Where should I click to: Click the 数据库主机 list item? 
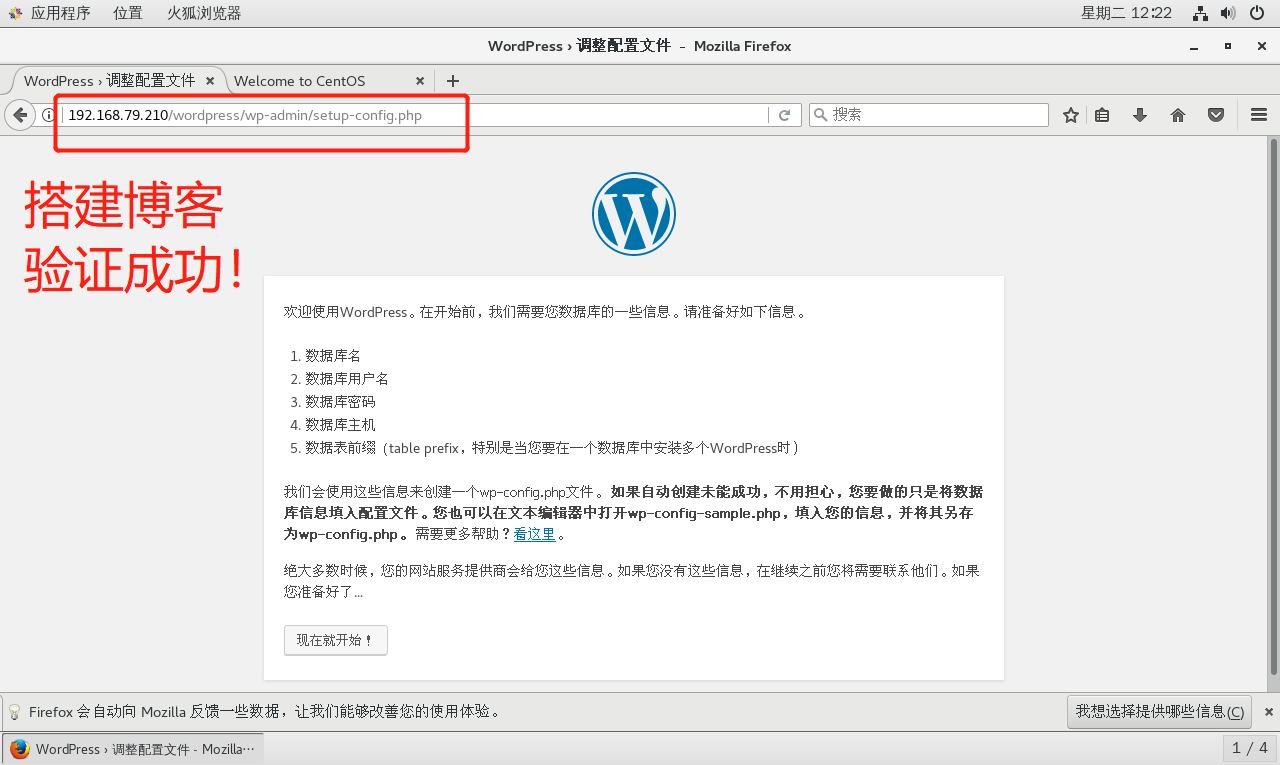340,425
